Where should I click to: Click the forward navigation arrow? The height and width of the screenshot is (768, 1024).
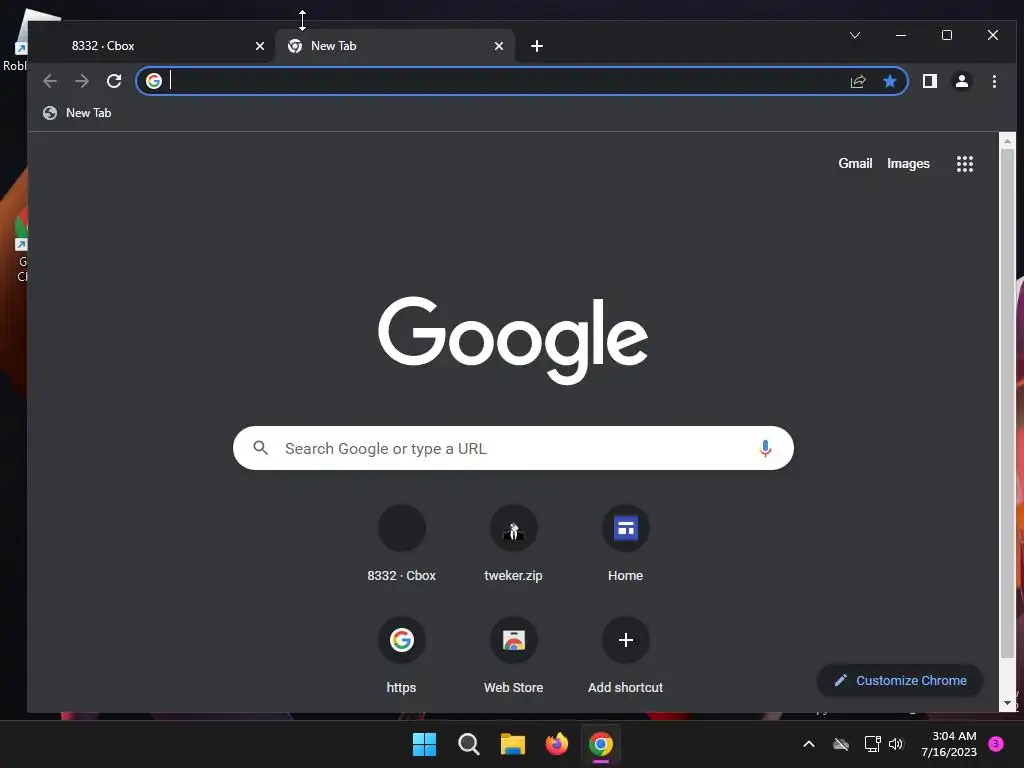click(82, 81)
